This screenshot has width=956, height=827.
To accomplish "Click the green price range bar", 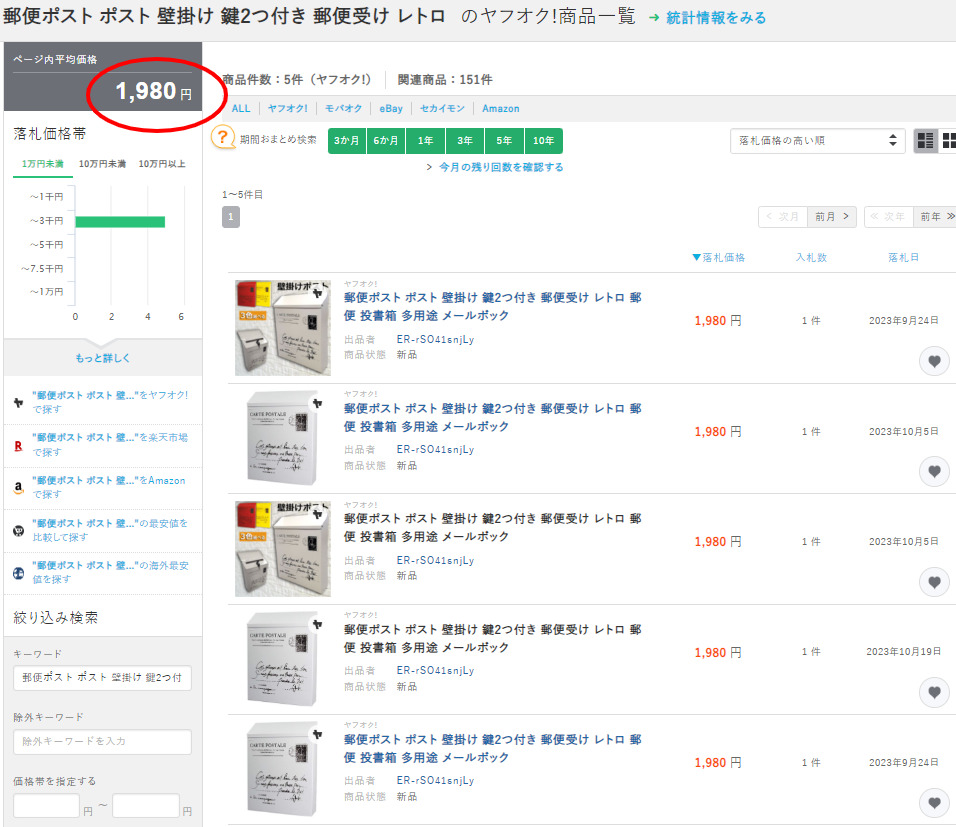I will pos(120,221).
